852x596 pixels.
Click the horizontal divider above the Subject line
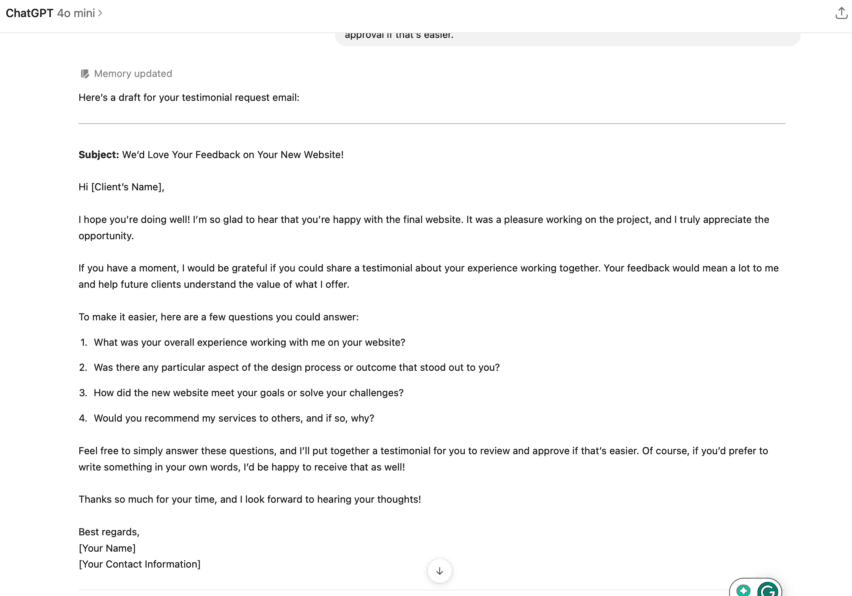click(x=432, y=124)
